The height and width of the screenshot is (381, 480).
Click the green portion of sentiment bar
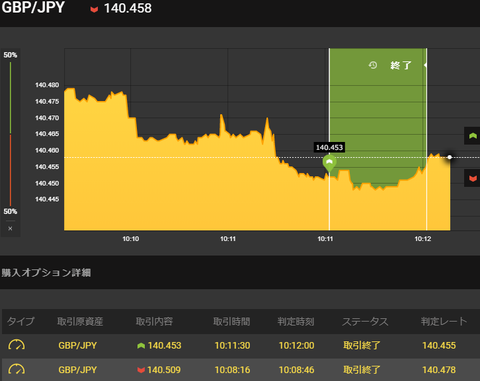point(10,98)
